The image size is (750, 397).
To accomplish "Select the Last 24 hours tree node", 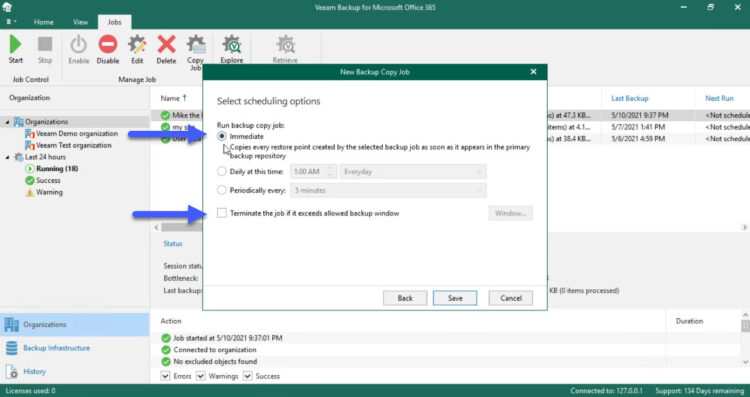I will click(x=45, y=157).
